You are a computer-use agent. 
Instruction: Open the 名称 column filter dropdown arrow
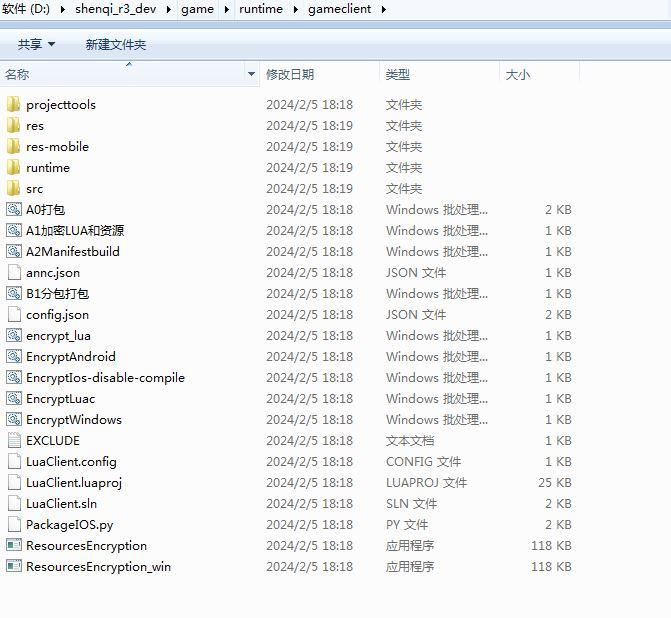251,74
